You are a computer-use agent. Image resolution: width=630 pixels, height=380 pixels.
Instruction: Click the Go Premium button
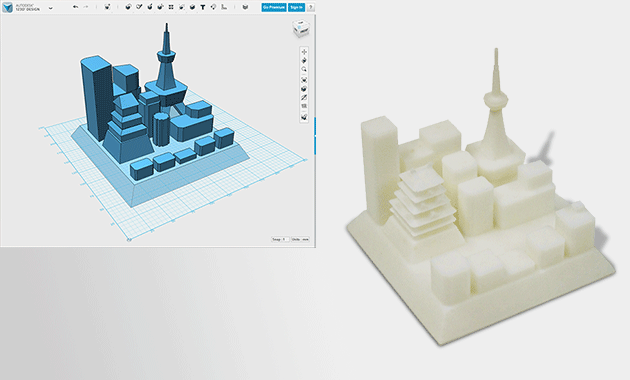click(x=274, y=7)
